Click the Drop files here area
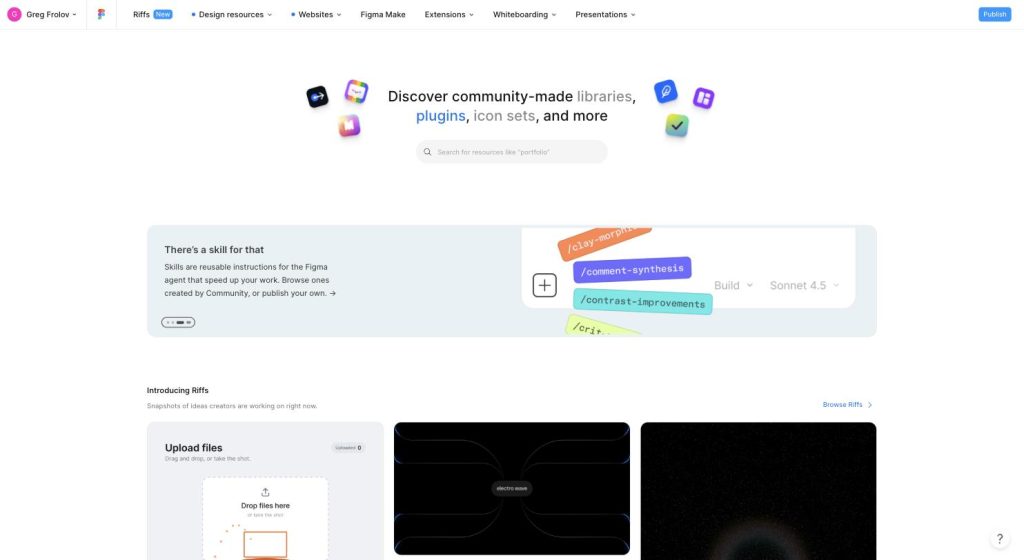Viewport: 1024px width, 560px height. coord(265,518)
